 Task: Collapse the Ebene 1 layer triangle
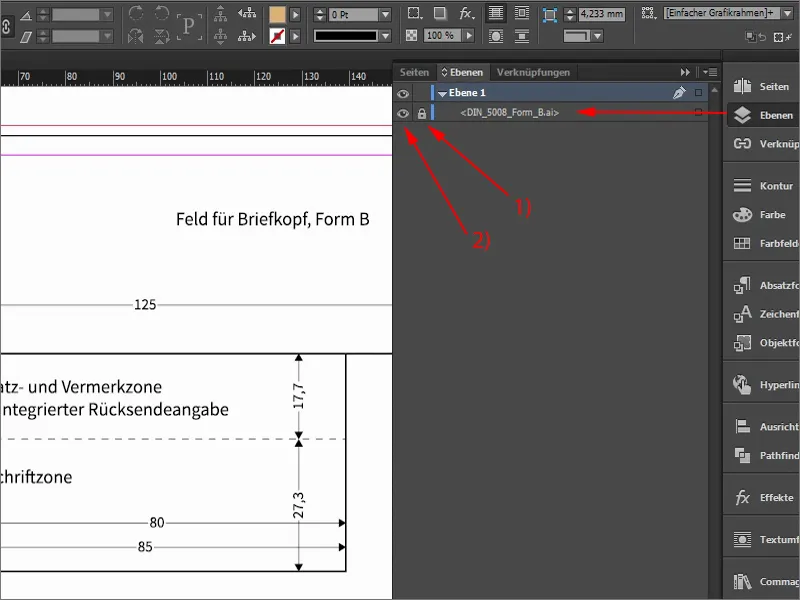coord(442,93)
